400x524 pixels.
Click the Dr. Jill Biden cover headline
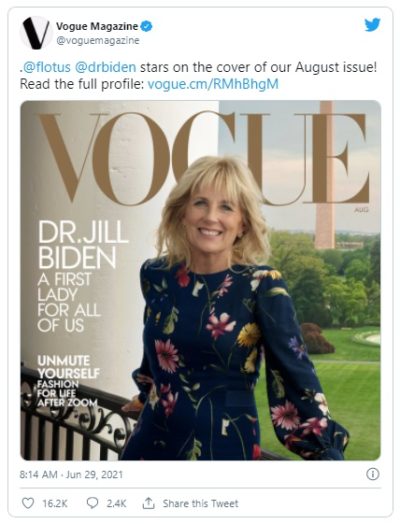point(83,245)
